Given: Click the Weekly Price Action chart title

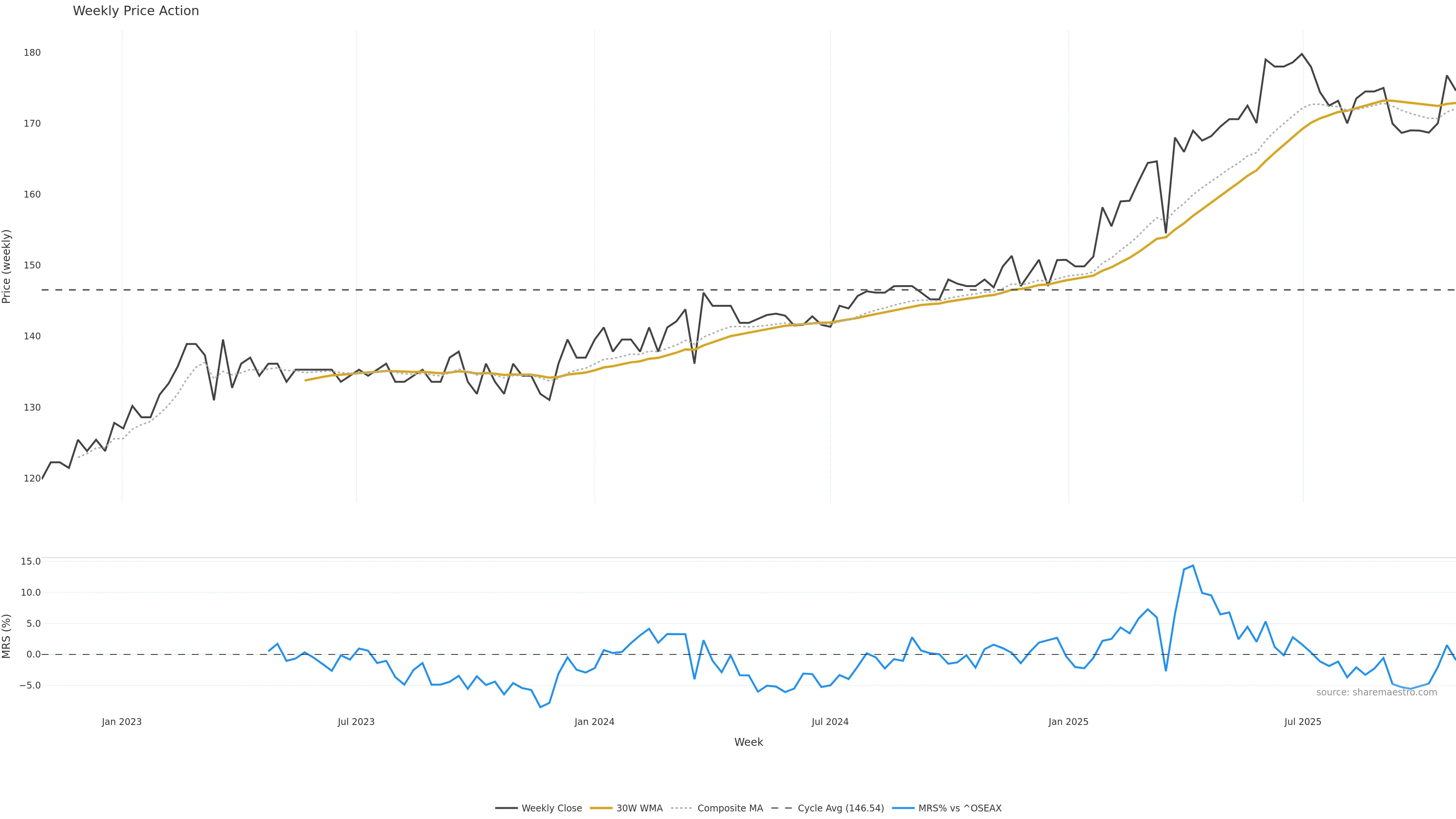Looking at the screenshot, I should [136, 11].
